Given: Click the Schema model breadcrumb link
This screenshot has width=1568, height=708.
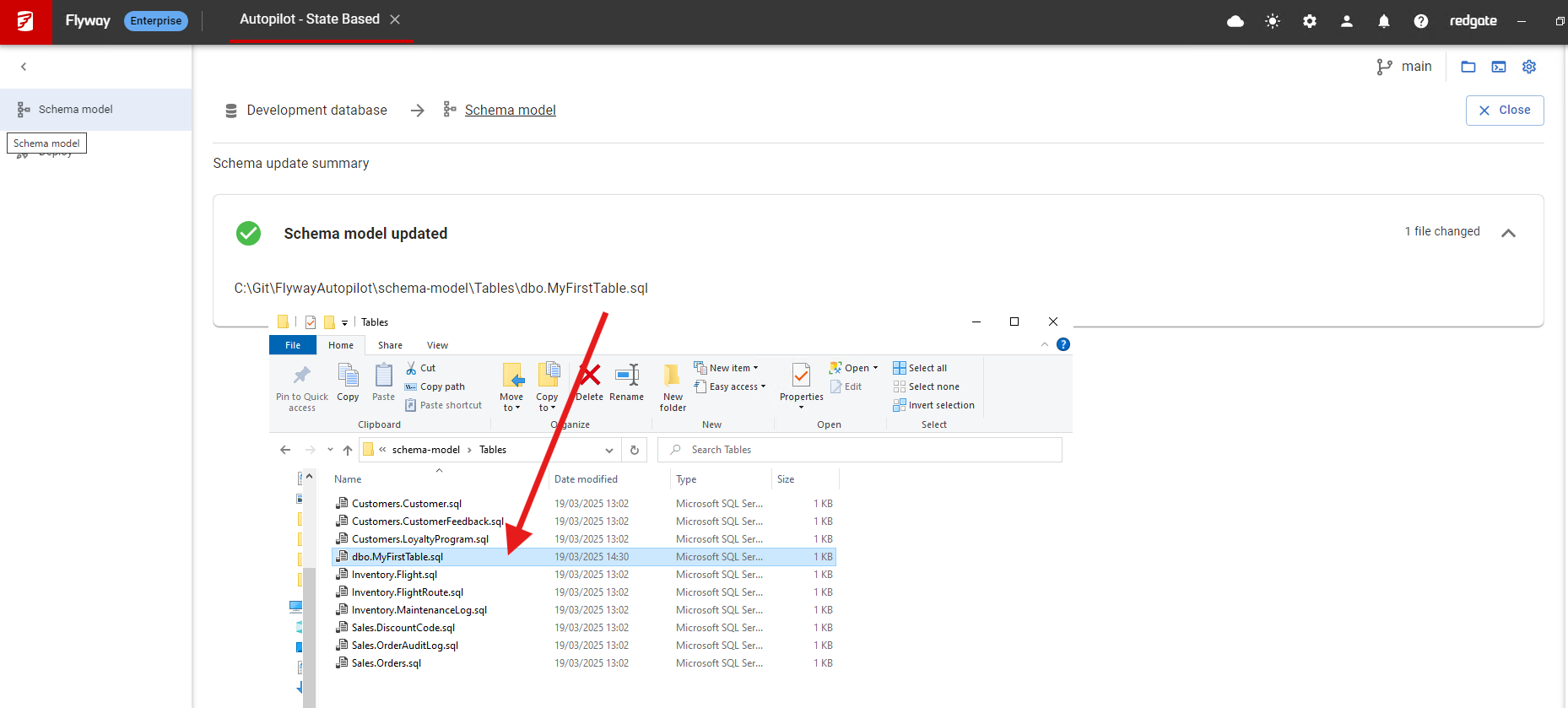Looking at the screenshot, I should tap(510, 111).
